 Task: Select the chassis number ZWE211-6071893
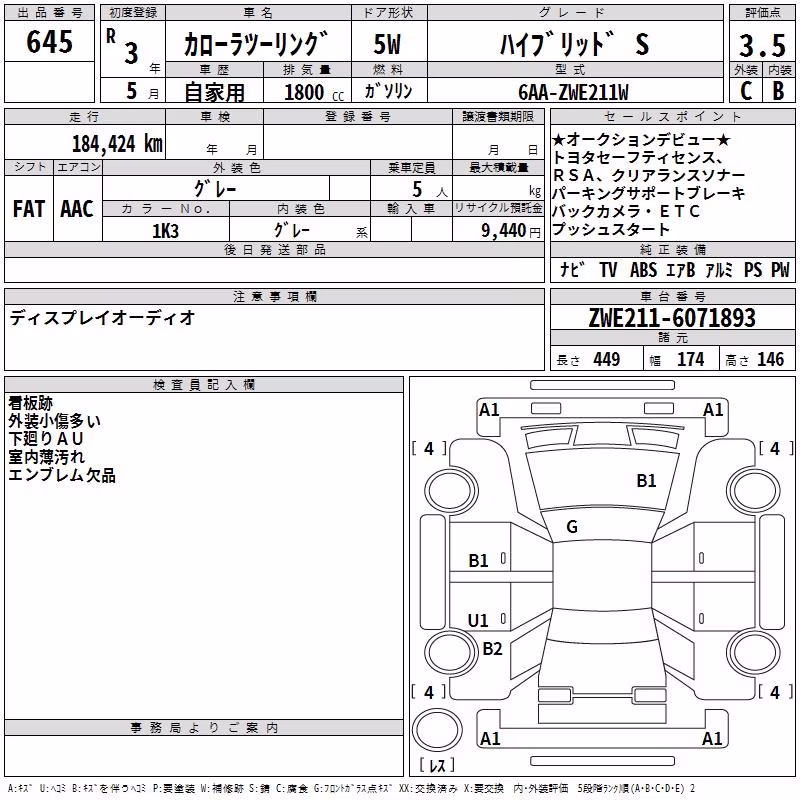tap(672, 317)
